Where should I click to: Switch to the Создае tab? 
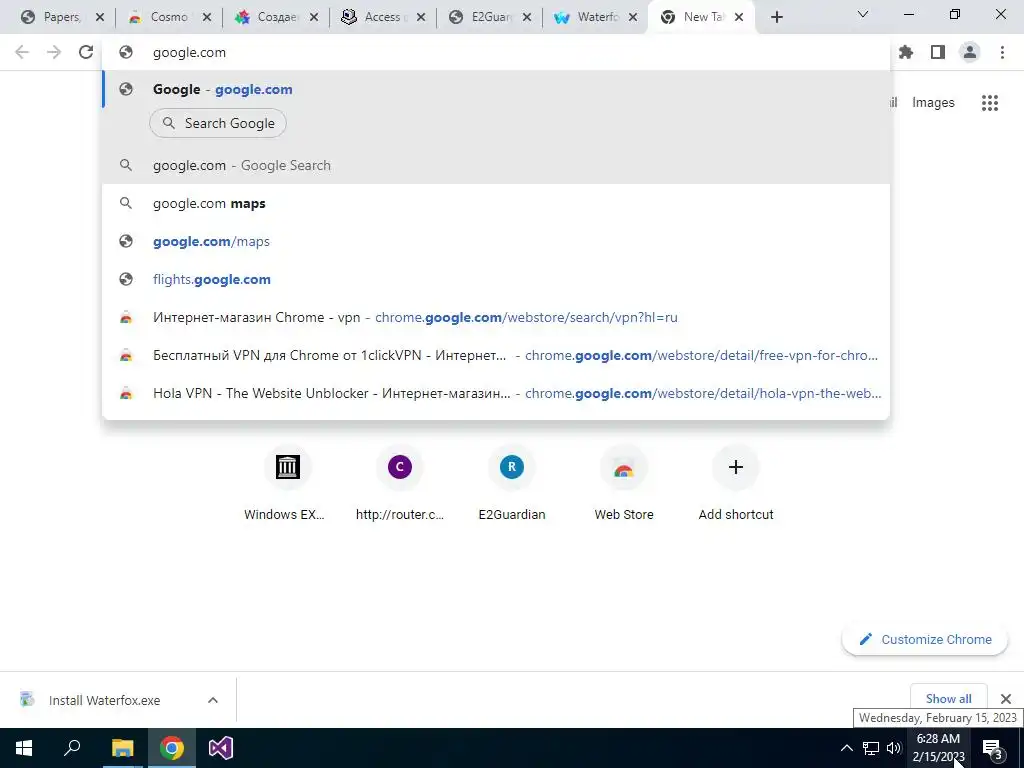pos(276,17)
